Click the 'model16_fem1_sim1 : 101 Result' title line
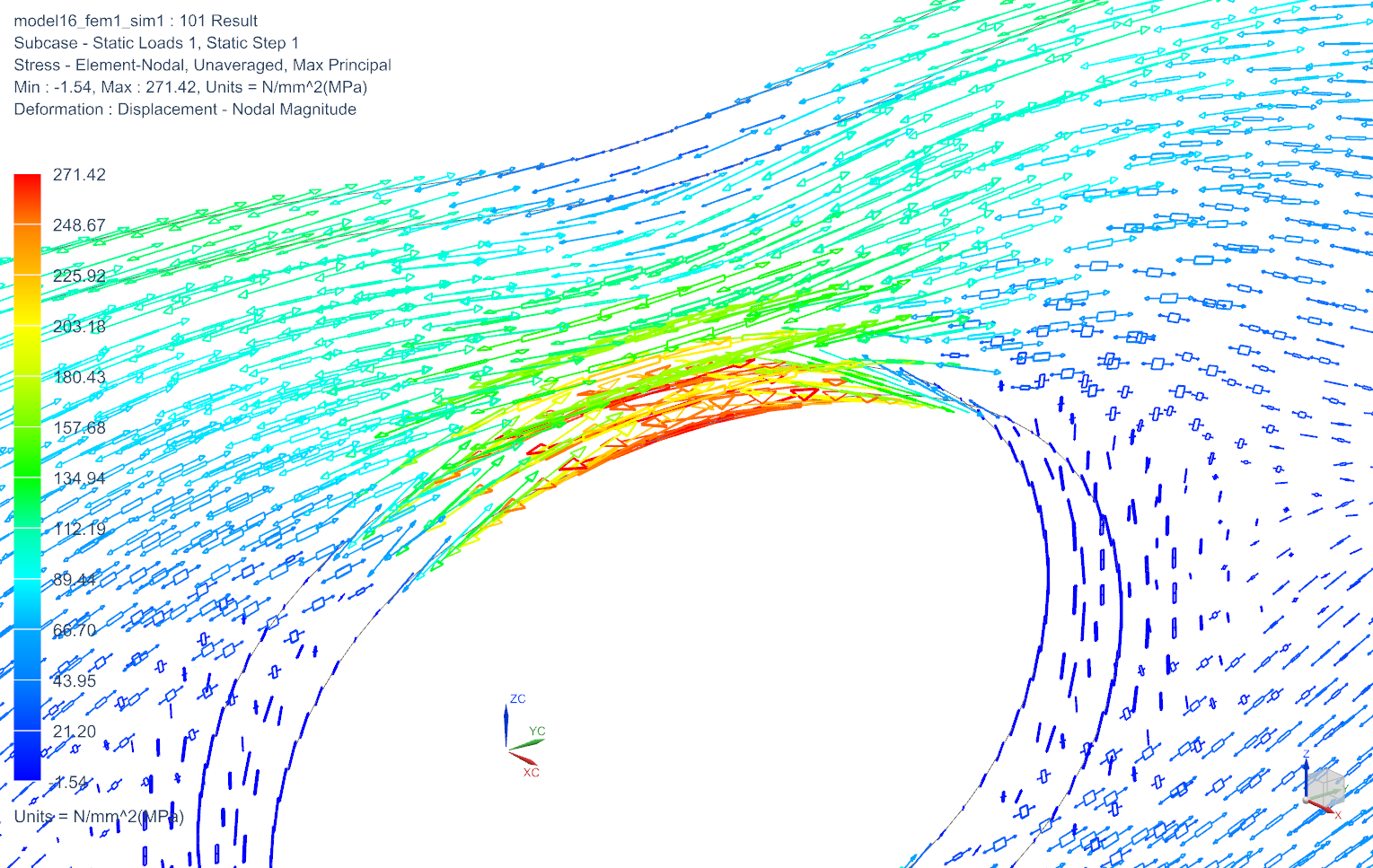 tap(136, 21)
